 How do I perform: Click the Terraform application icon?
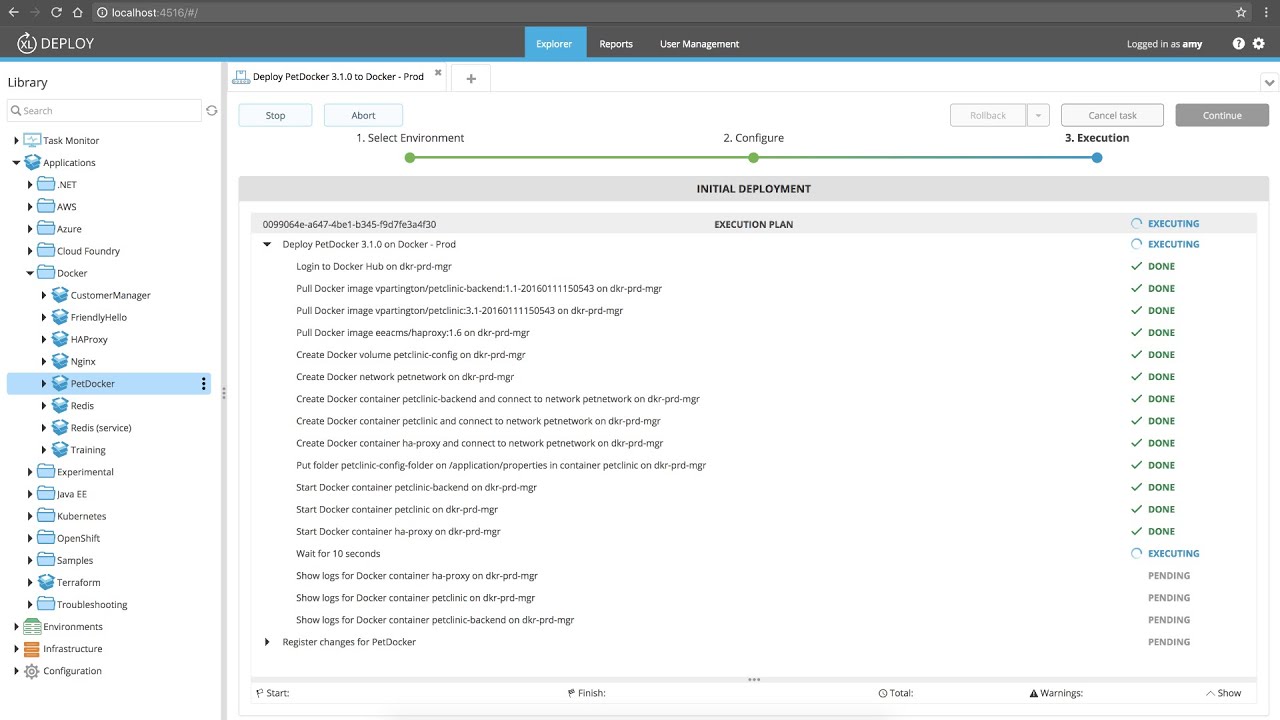click(x=46, y=582)
